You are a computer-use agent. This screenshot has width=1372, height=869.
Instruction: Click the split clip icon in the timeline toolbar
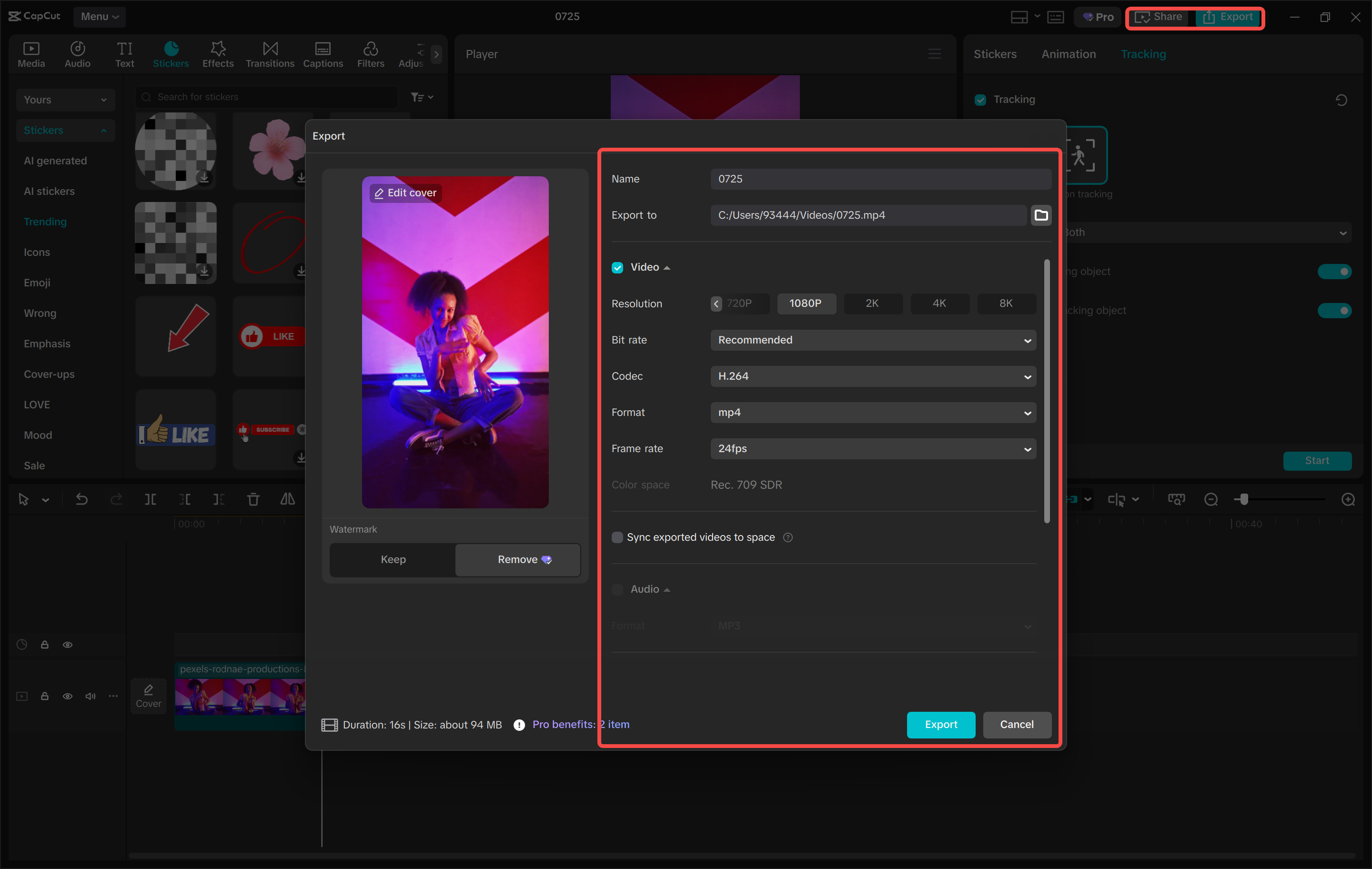pyautogui.click(x=151, y=499)
